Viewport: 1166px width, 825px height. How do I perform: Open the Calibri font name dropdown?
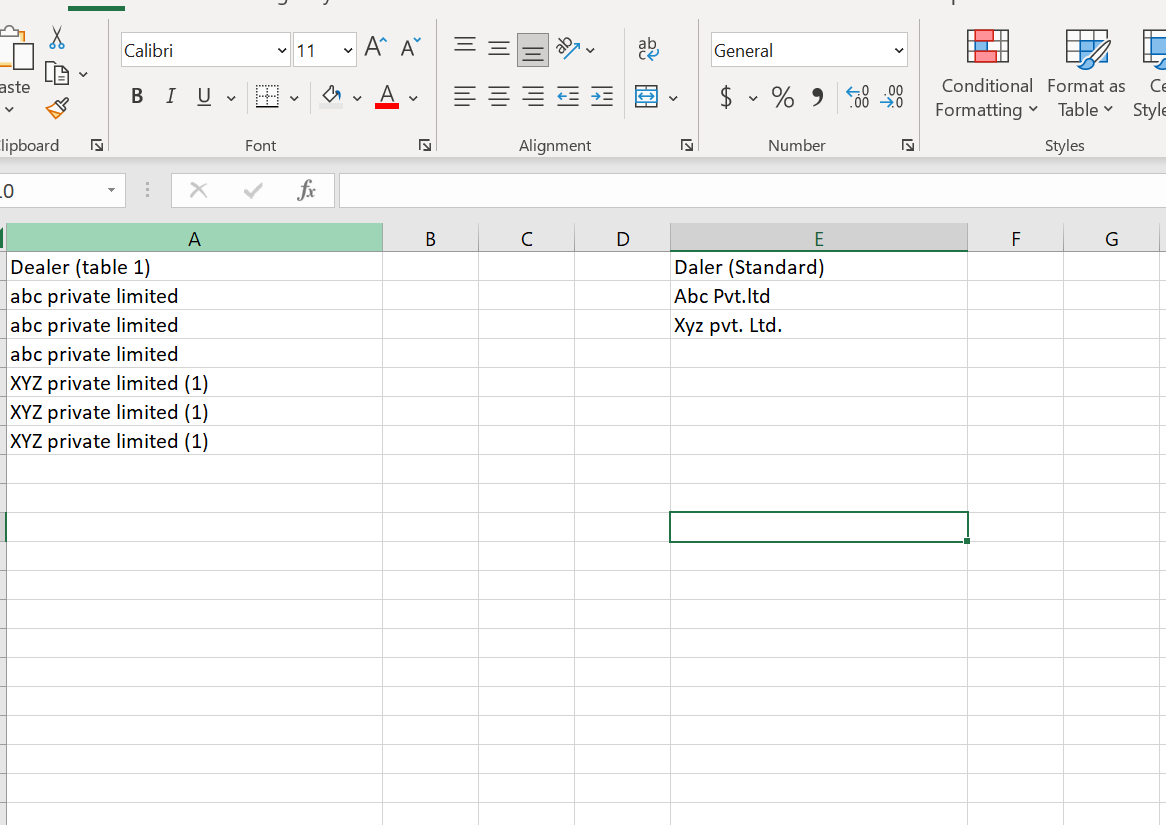pyautogui.click(x=282, y=51)
